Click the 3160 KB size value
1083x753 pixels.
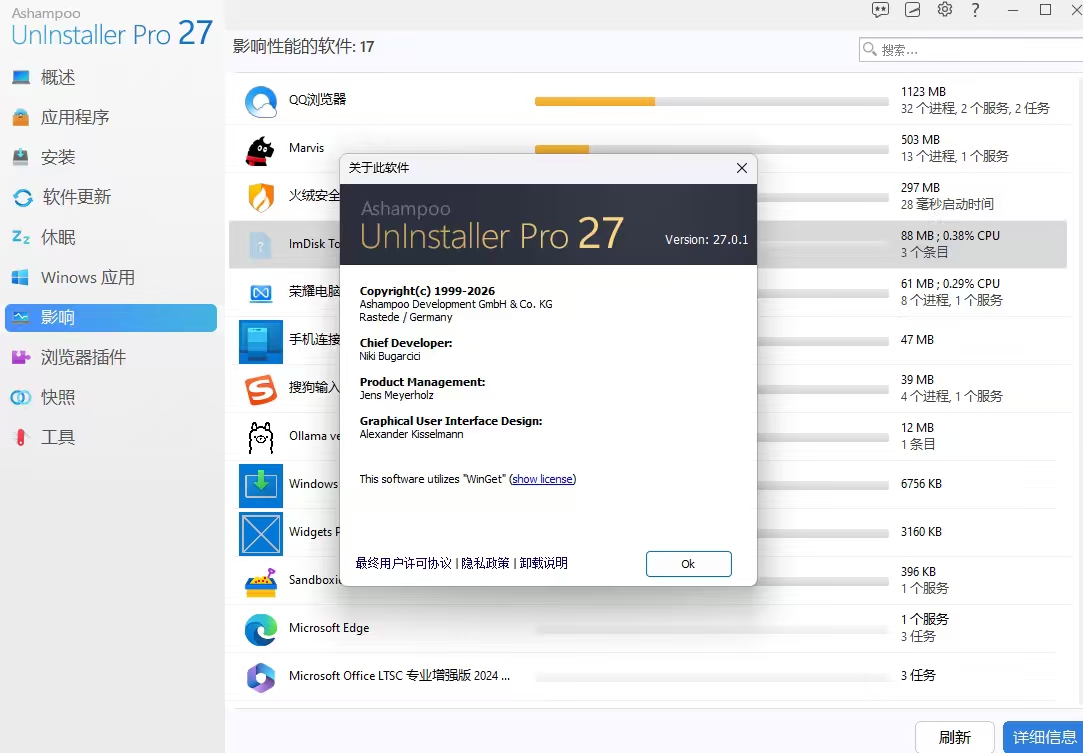pyautogui.click(x=921, y=532)
